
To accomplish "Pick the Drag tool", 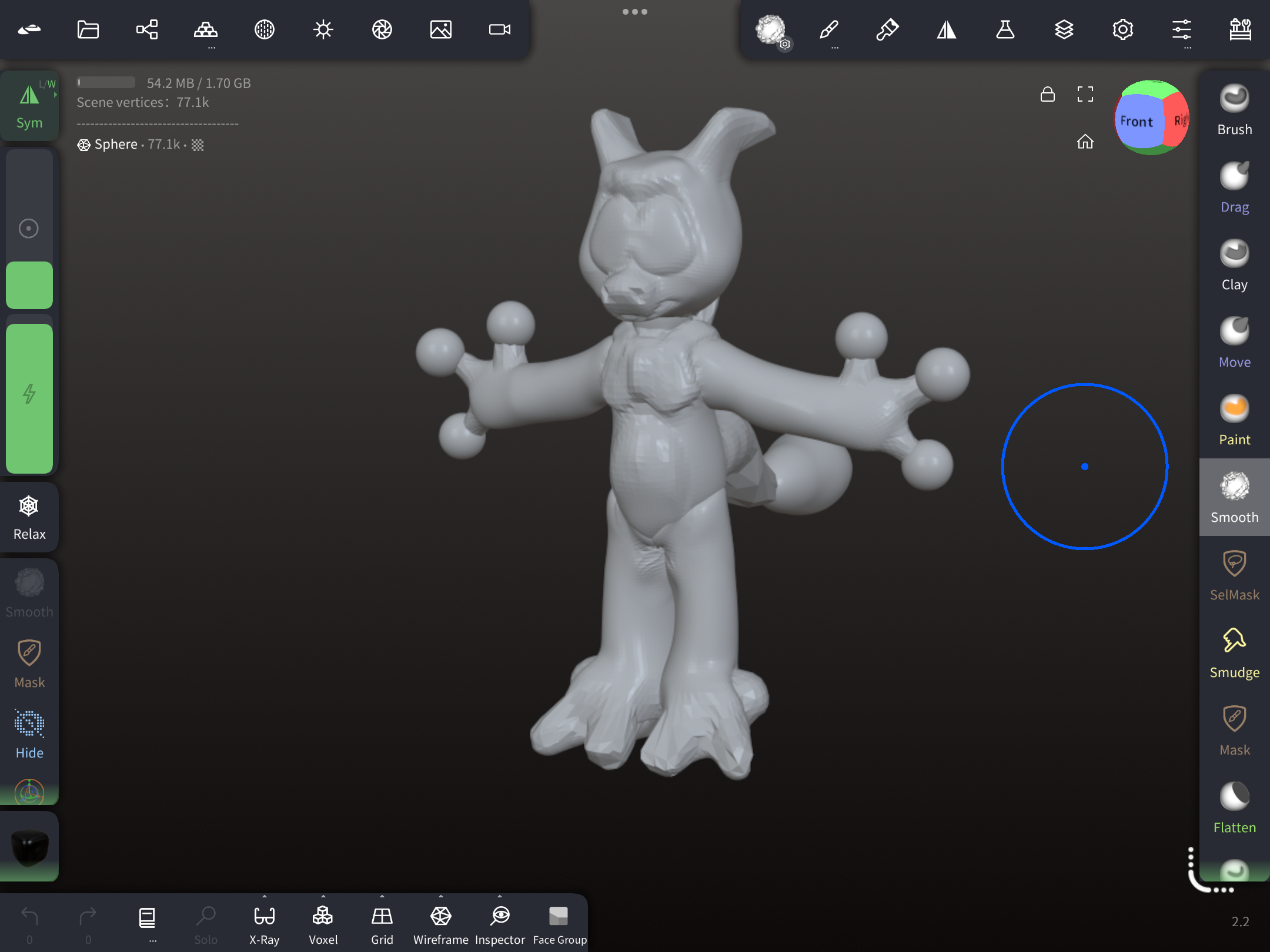I will click(x=1234, y=188).
